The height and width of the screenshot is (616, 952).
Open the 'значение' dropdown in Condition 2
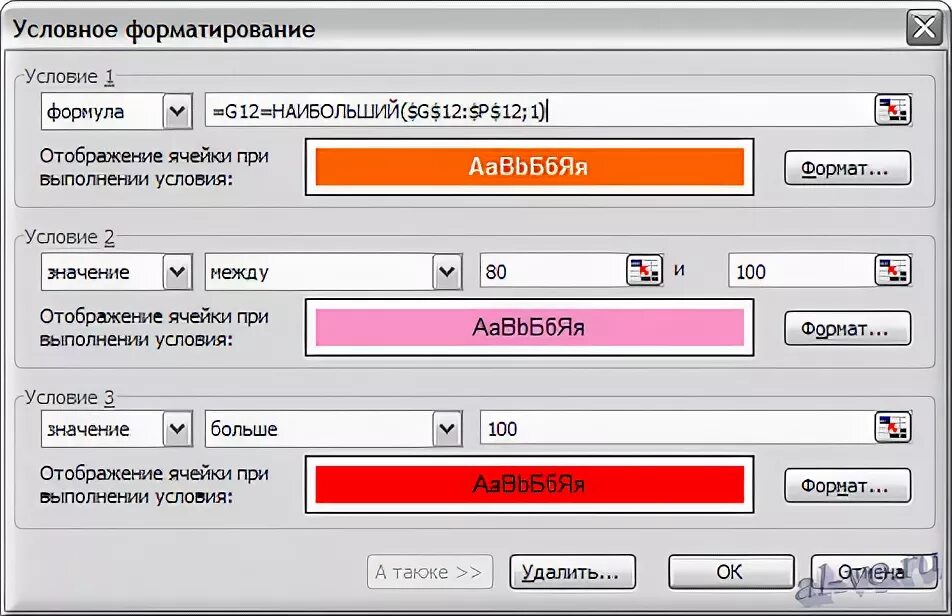(177, 271)
